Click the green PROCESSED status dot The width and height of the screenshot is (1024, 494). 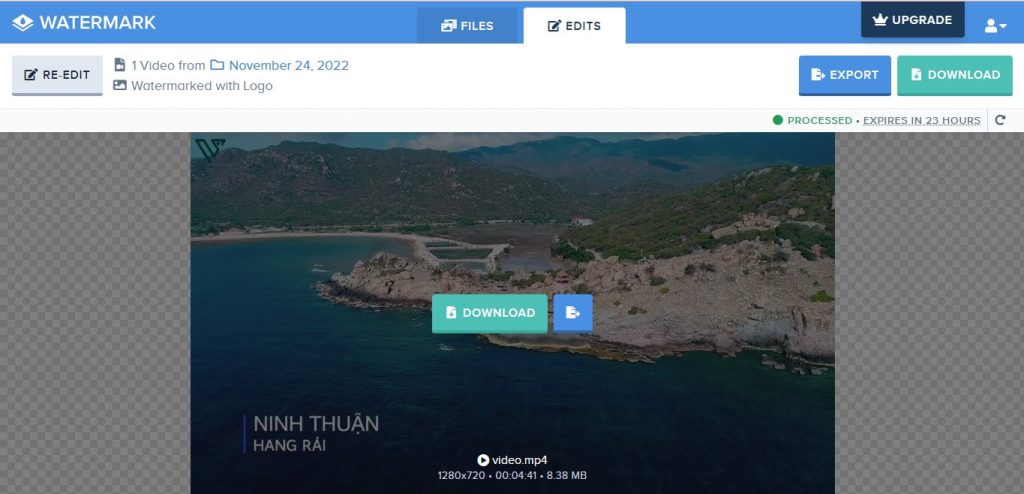pos(777,121)
